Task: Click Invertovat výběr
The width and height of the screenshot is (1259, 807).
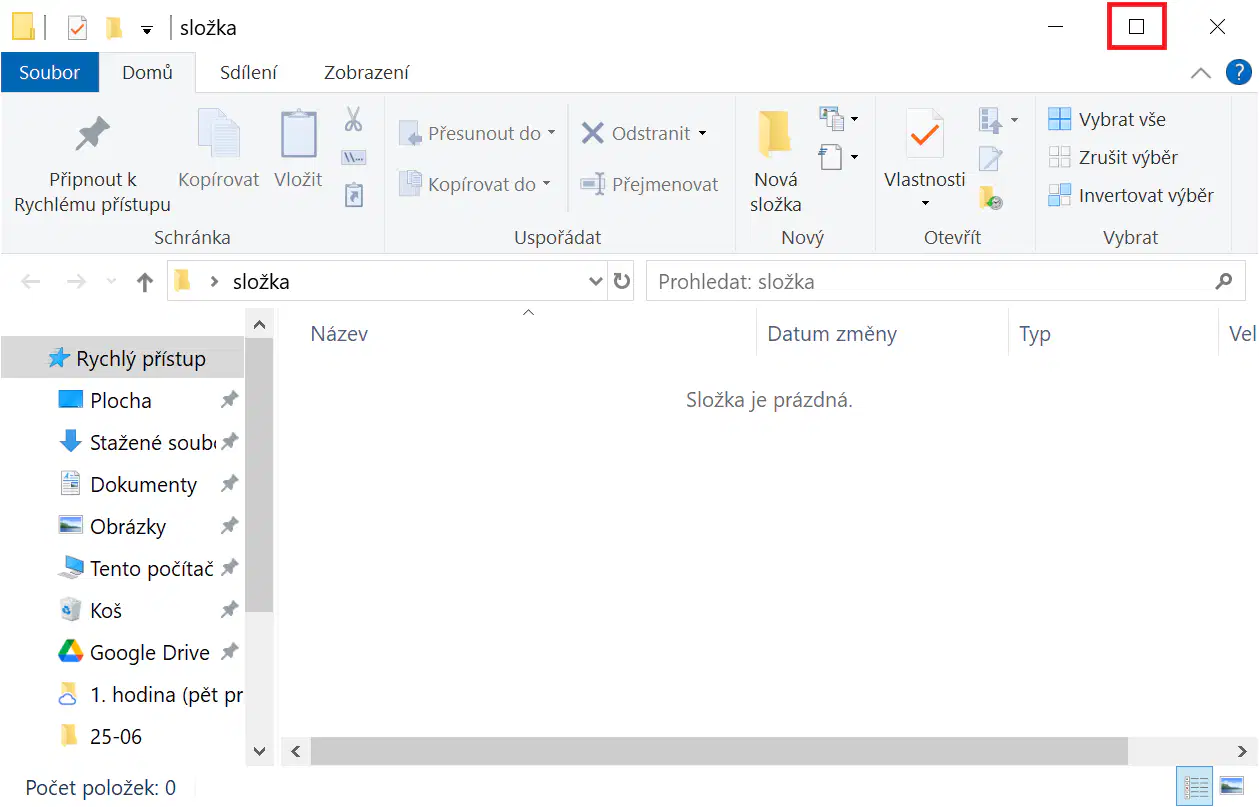Action: 1131,196
